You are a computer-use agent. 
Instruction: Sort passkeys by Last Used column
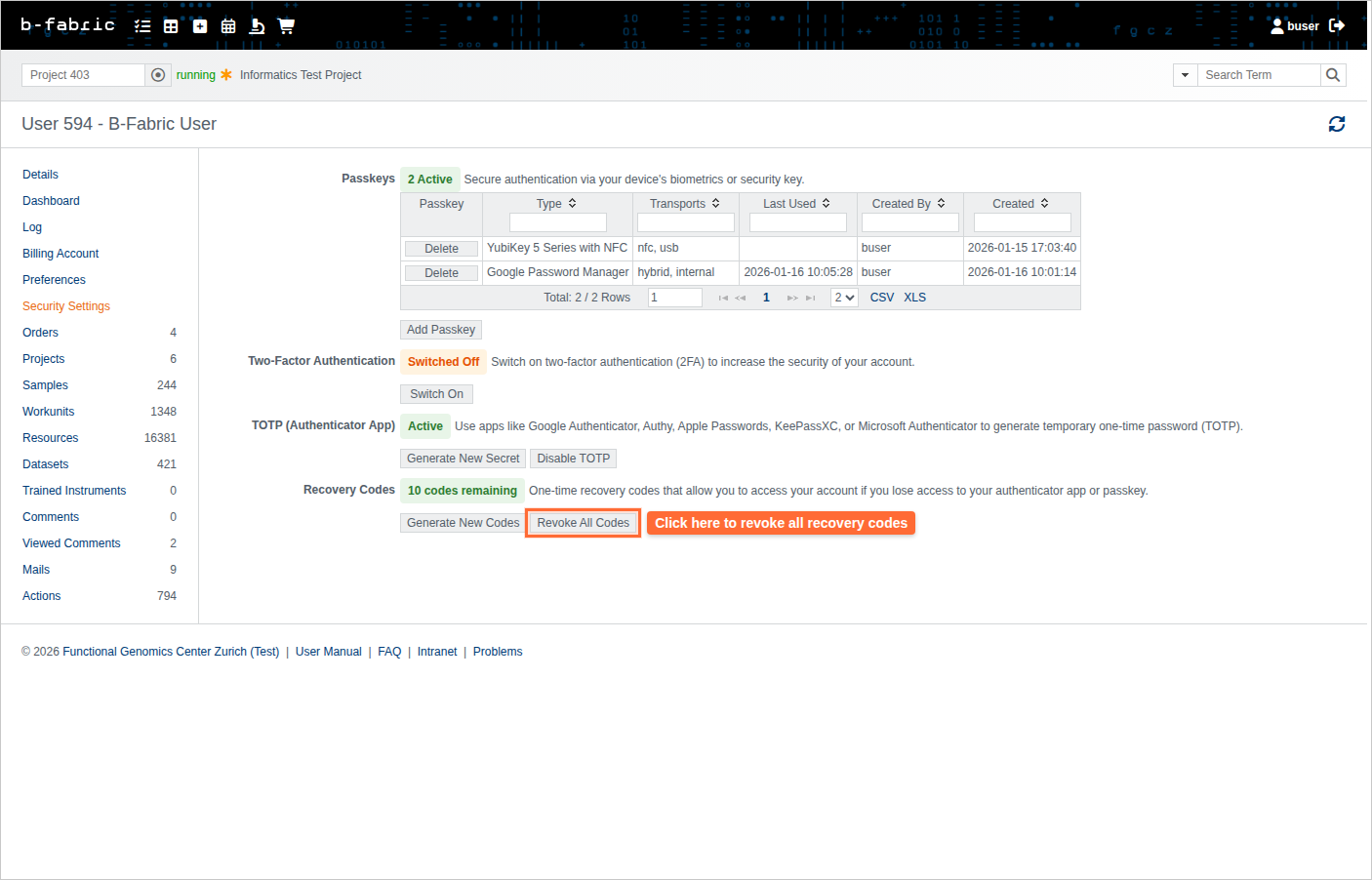pyautogui.click(x=796, y=204)
